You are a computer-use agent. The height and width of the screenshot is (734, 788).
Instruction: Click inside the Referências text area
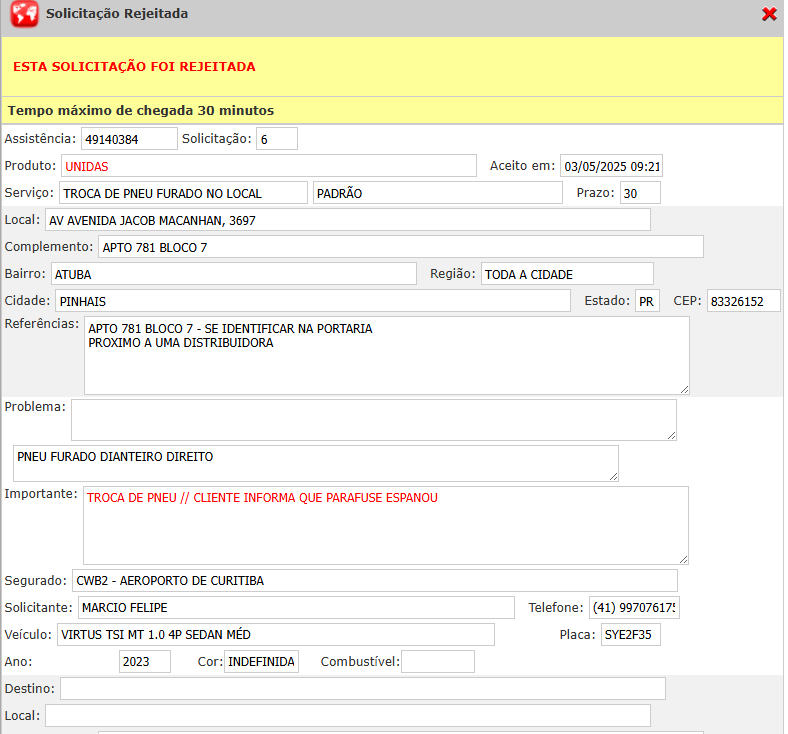click(386, 356)
